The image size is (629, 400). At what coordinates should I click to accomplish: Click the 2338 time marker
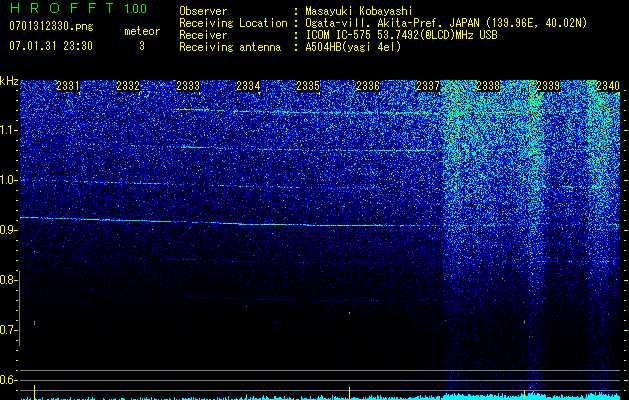tap(488, 85)
